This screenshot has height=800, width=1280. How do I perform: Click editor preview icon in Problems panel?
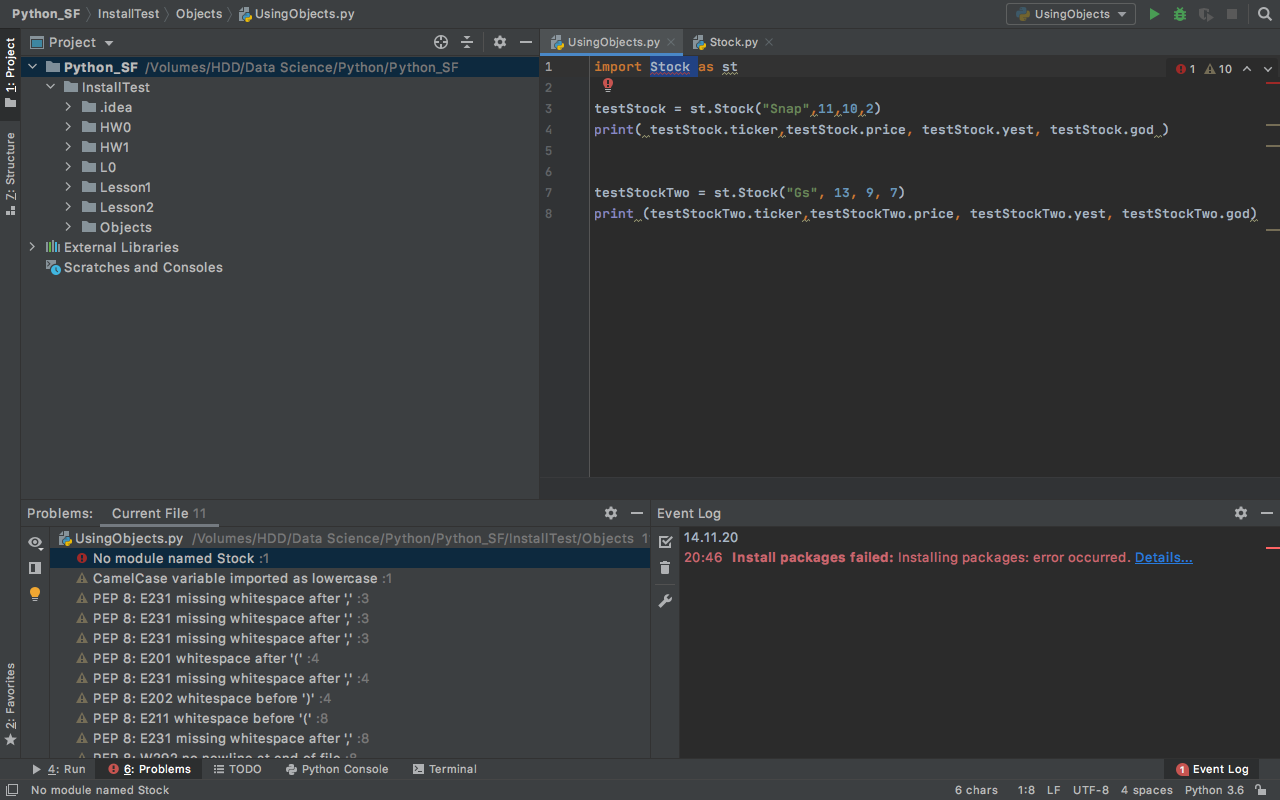coord(35,567)
